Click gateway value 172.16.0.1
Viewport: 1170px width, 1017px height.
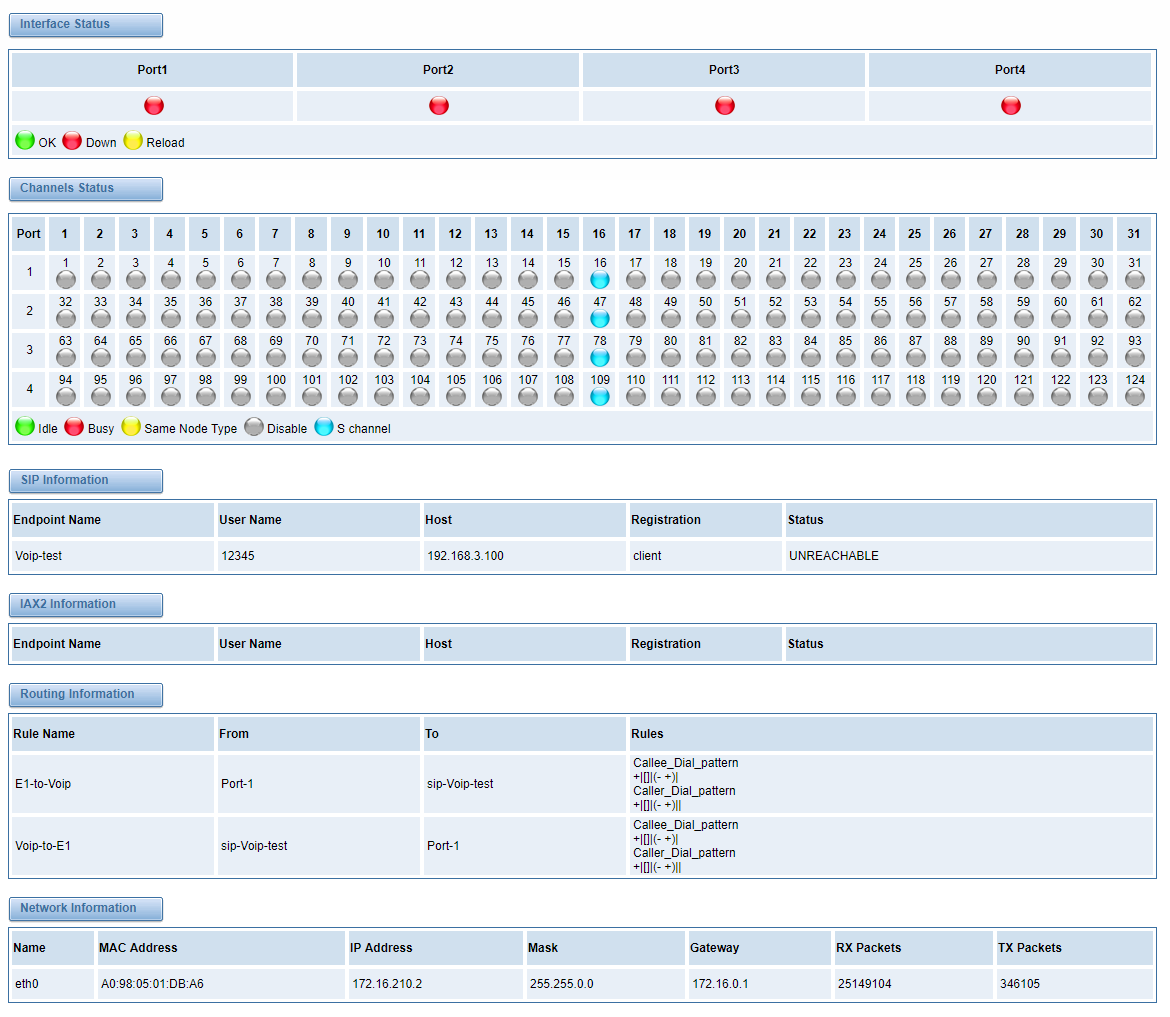(720, 983)
